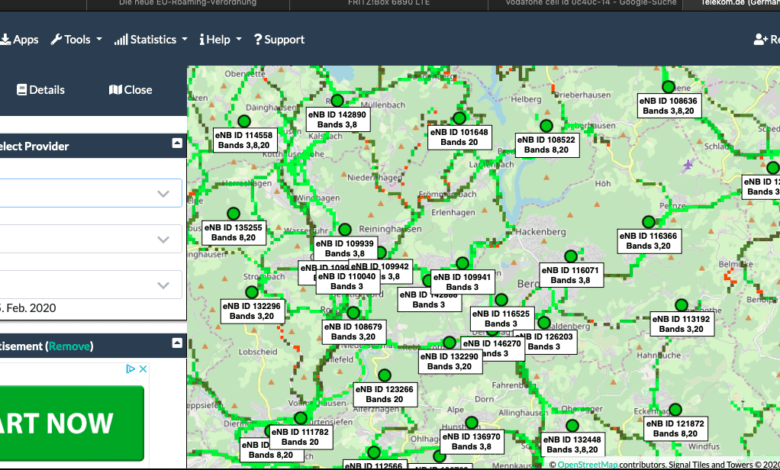Close the ad with the X icon
This screenshot has height=470, width=780.
tap(143, 369)
